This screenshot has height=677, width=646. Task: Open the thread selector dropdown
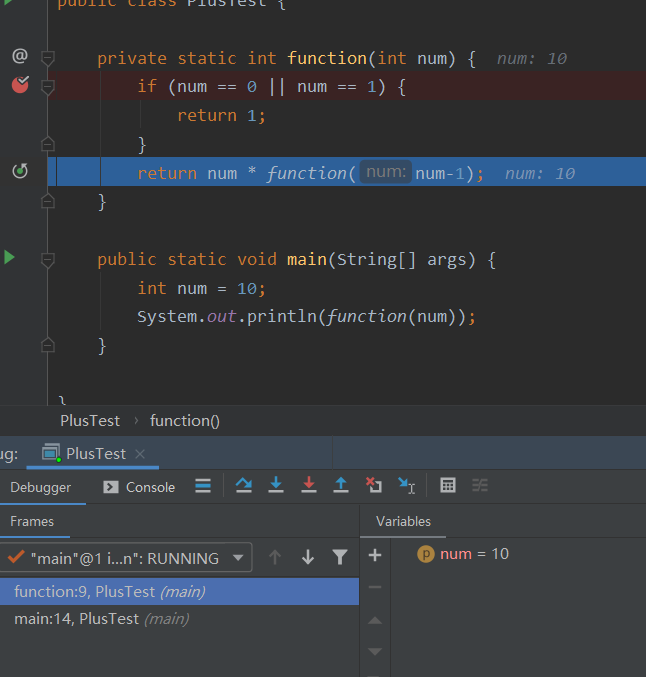(126, 558)
